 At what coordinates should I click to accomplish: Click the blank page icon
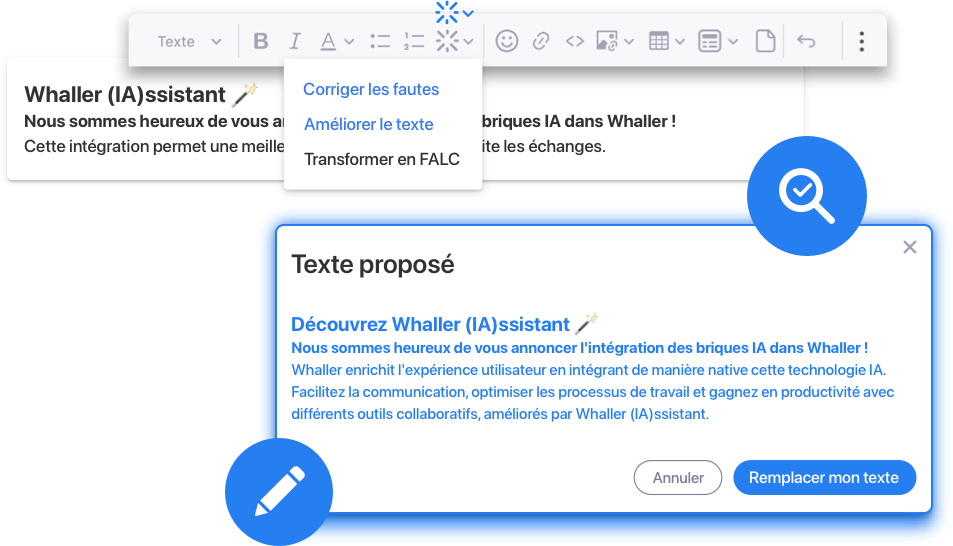tap(765, 41)
